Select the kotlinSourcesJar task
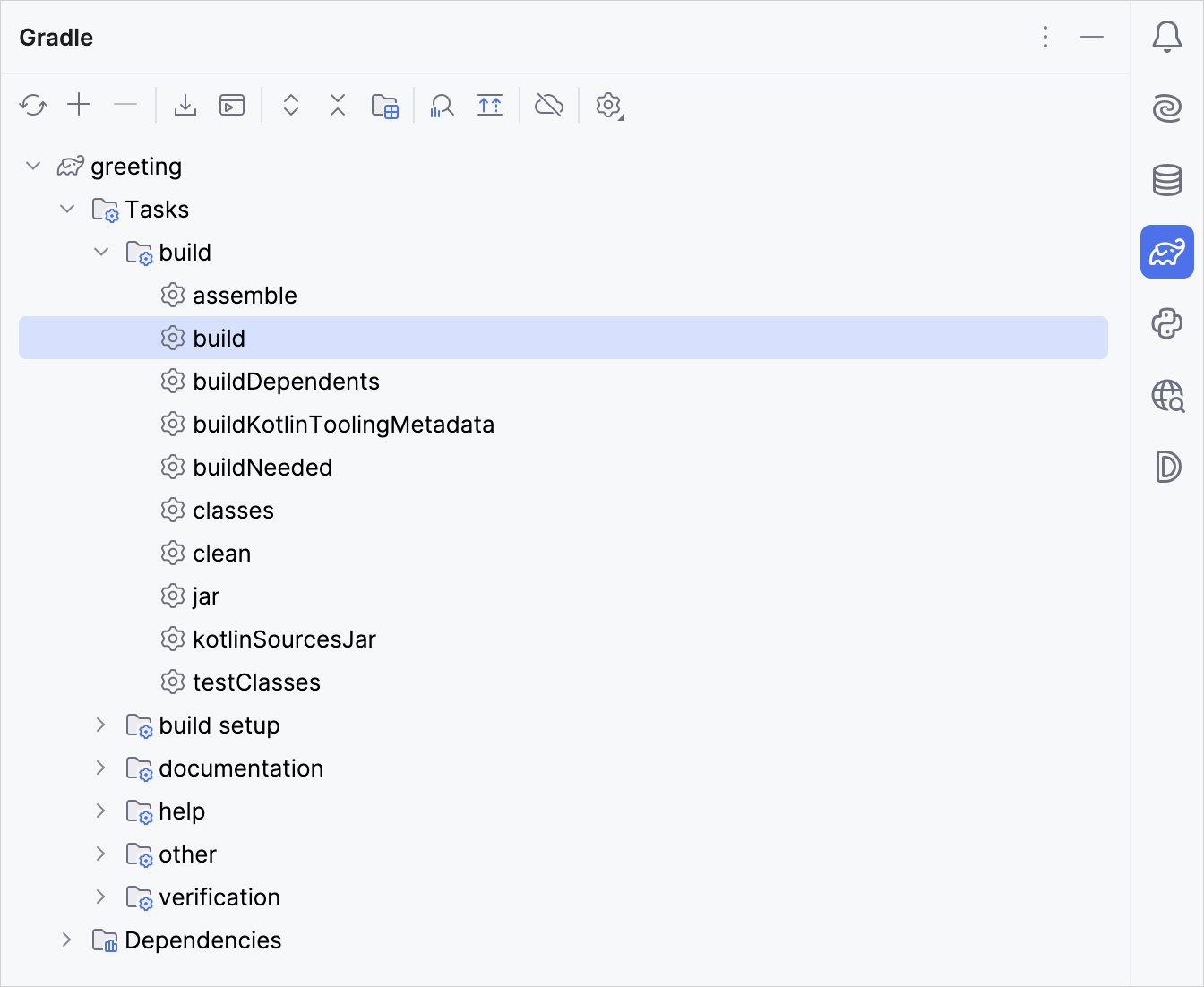The height and width of the screenshot is (987, 1204). pos(284,639)
